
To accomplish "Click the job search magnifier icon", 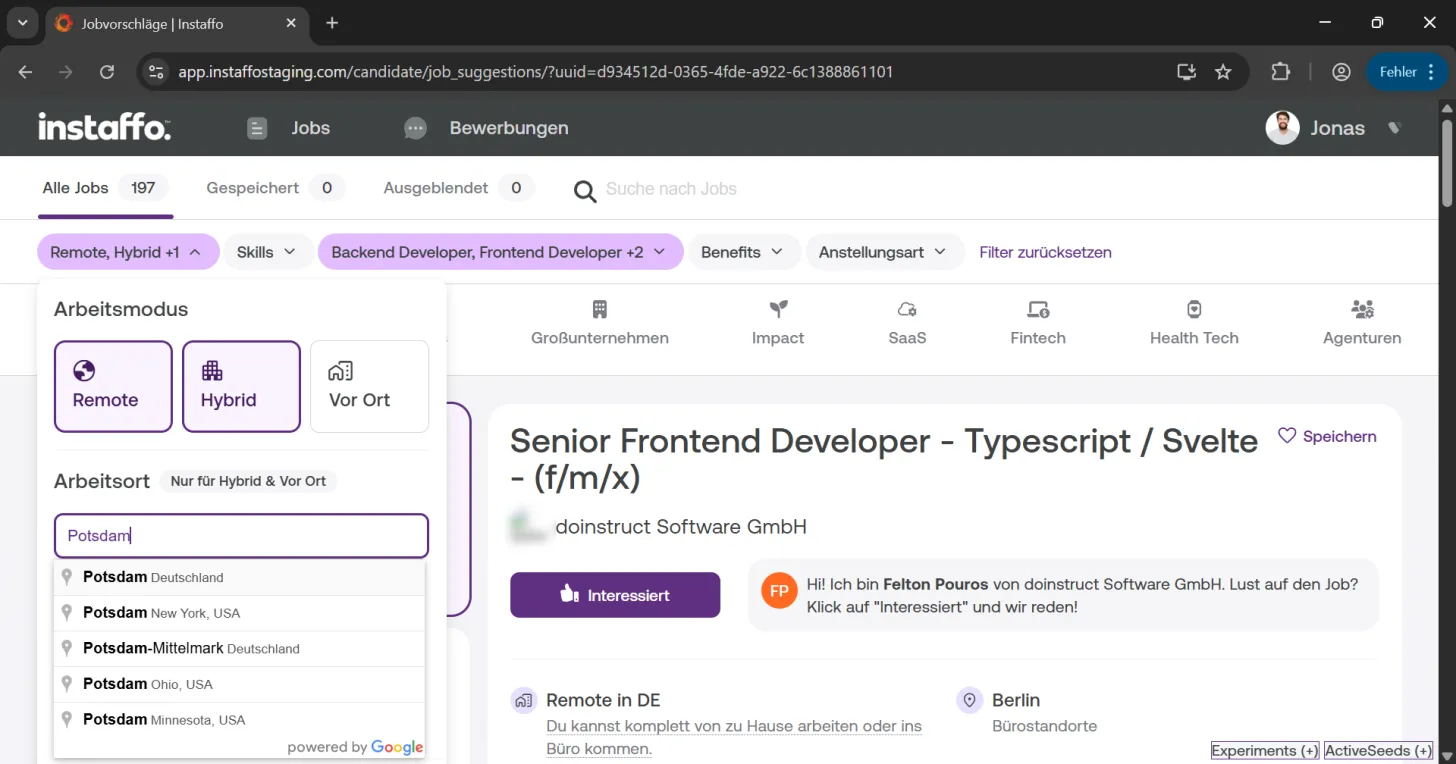I will (x=585, y=190).
